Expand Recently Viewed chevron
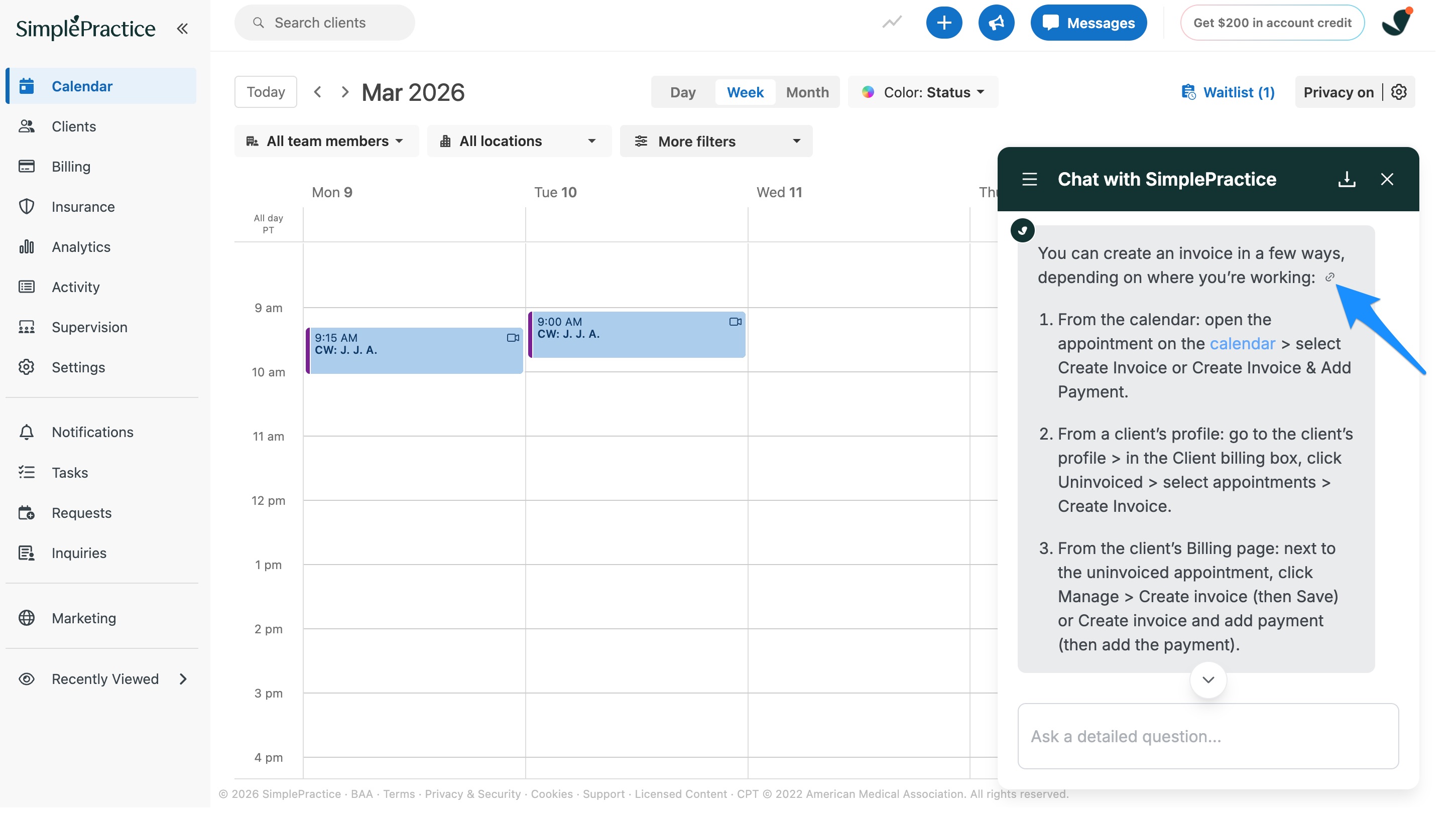Screen dimensions: 1456x828 [183, 679]
